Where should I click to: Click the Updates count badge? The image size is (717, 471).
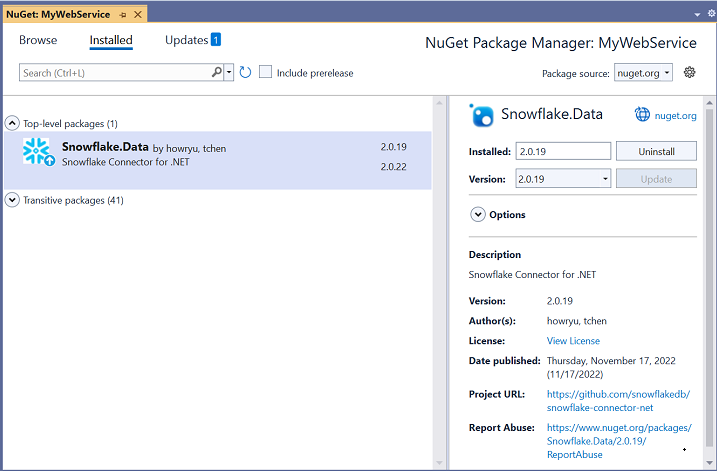point(216,40)
